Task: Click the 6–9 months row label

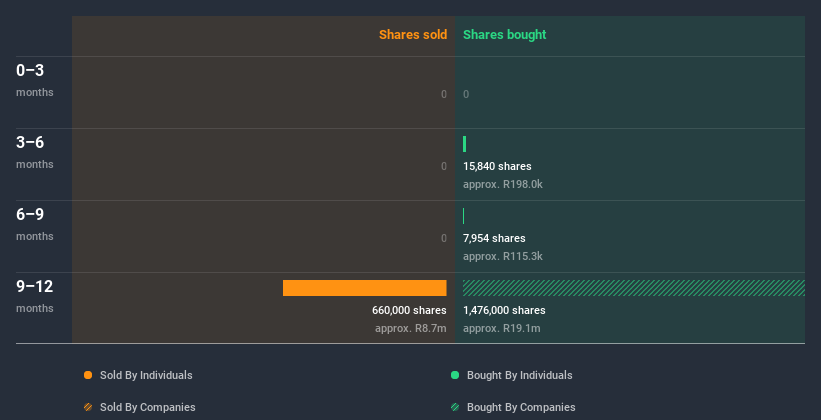Action: [35, 224]
